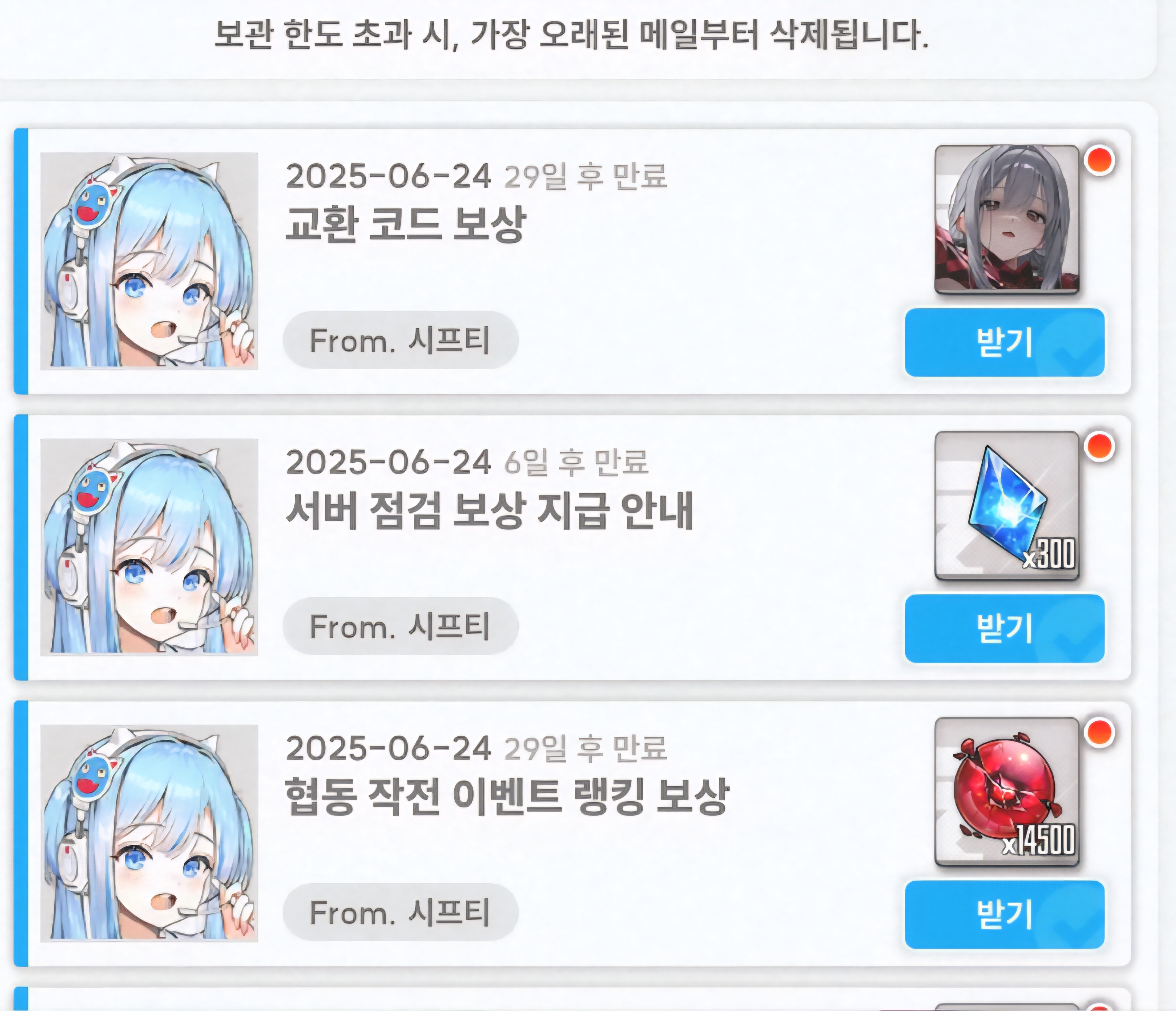Click the From. 시프티 tag on 서버 점검 mail

coord(400,626)
